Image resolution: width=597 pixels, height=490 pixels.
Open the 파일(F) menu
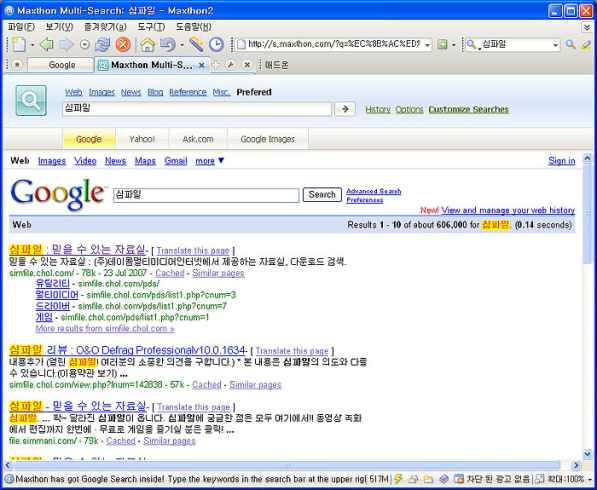[x=21, y=27]
